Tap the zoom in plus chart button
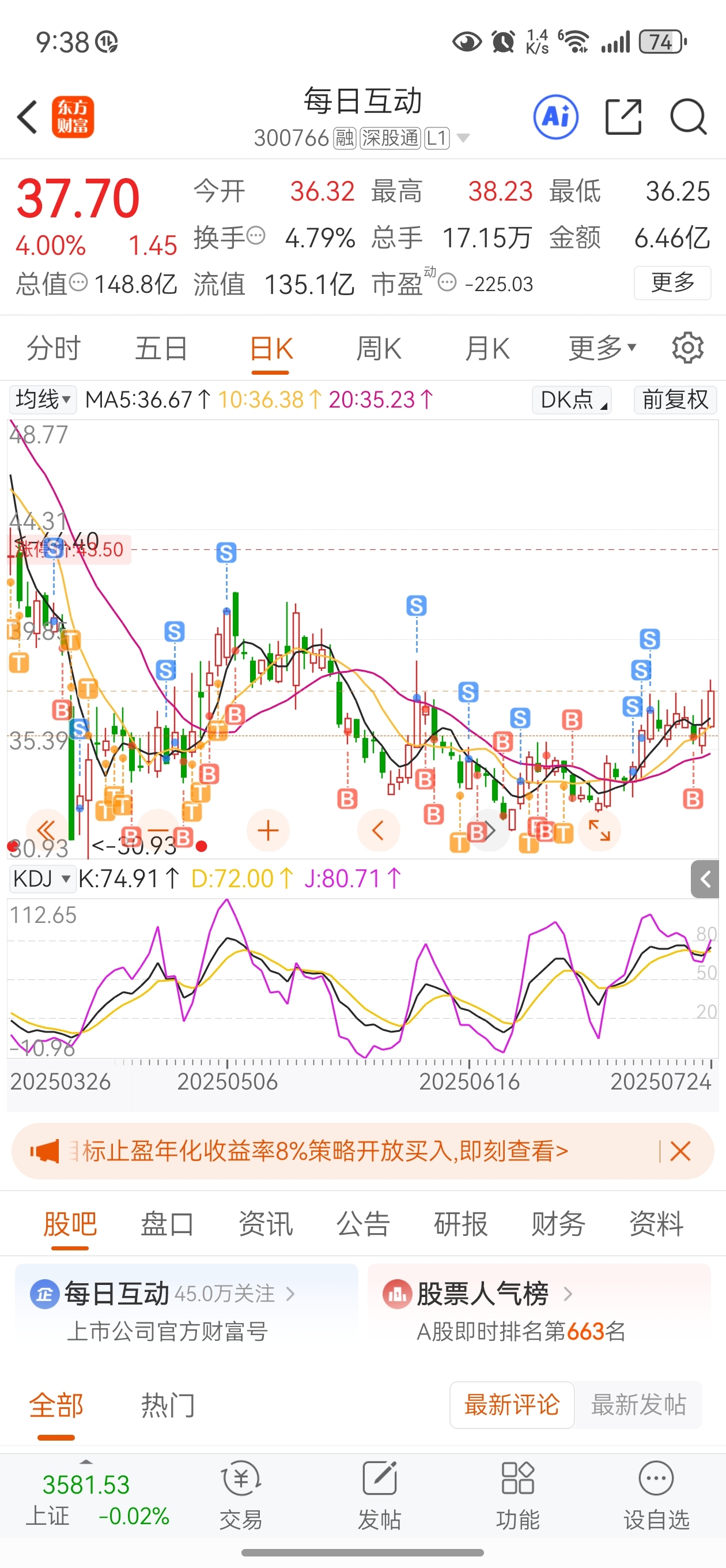 click(x=268, y=830)
